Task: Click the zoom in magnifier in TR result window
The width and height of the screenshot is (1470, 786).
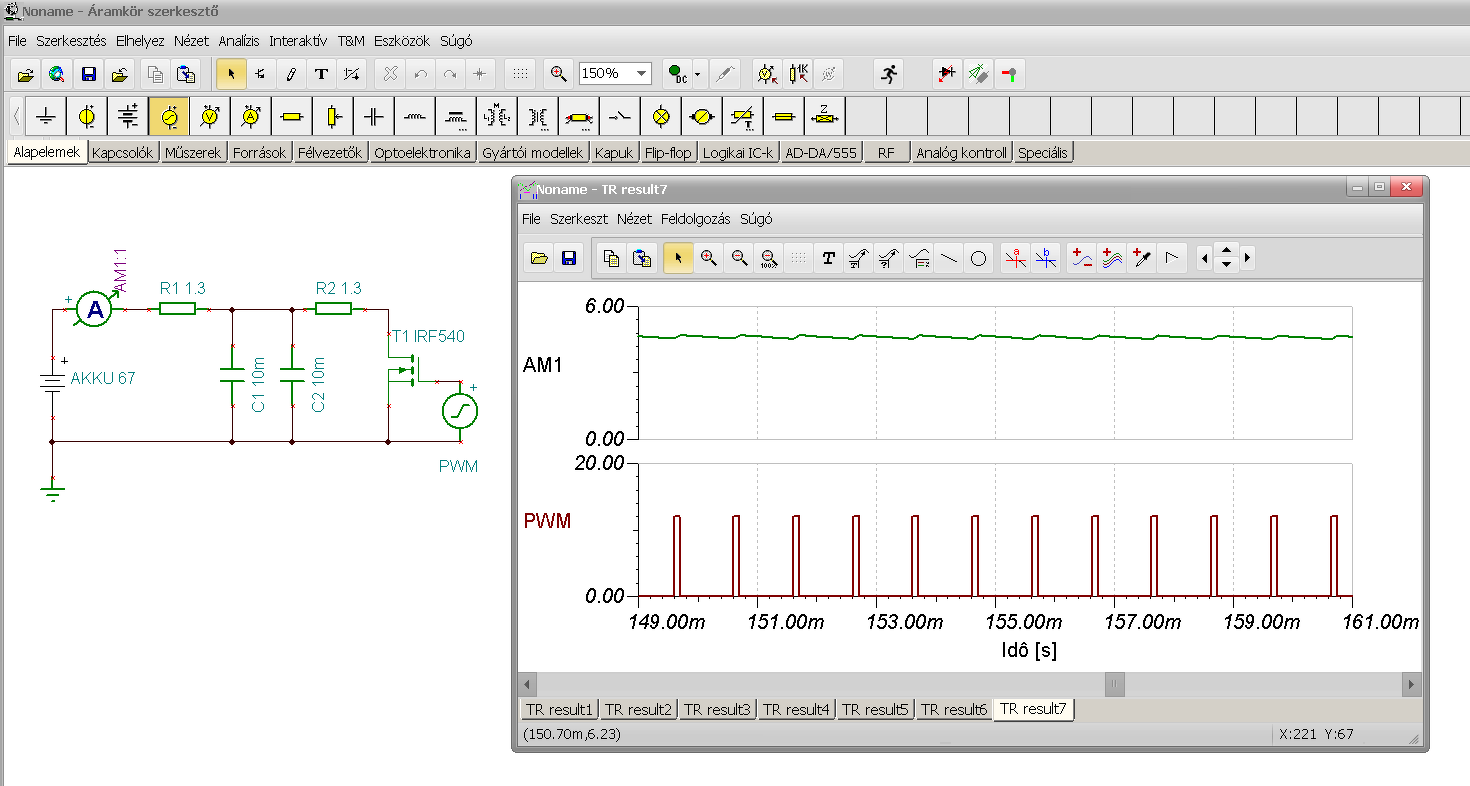Action: pos(709,258)
